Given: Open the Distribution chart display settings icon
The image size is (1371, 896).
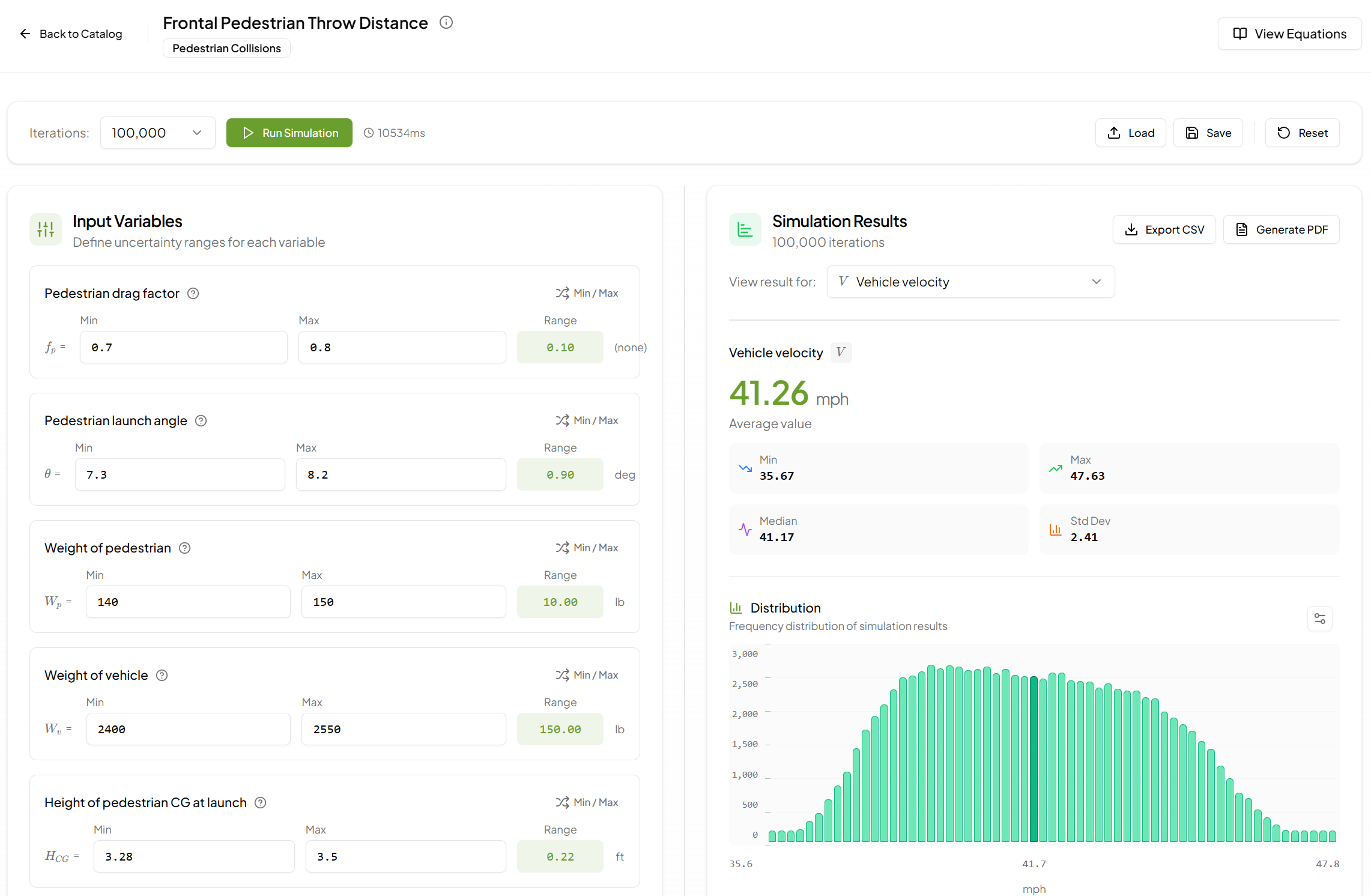Looking at the screenshot, I should [x=1320, y=619].
